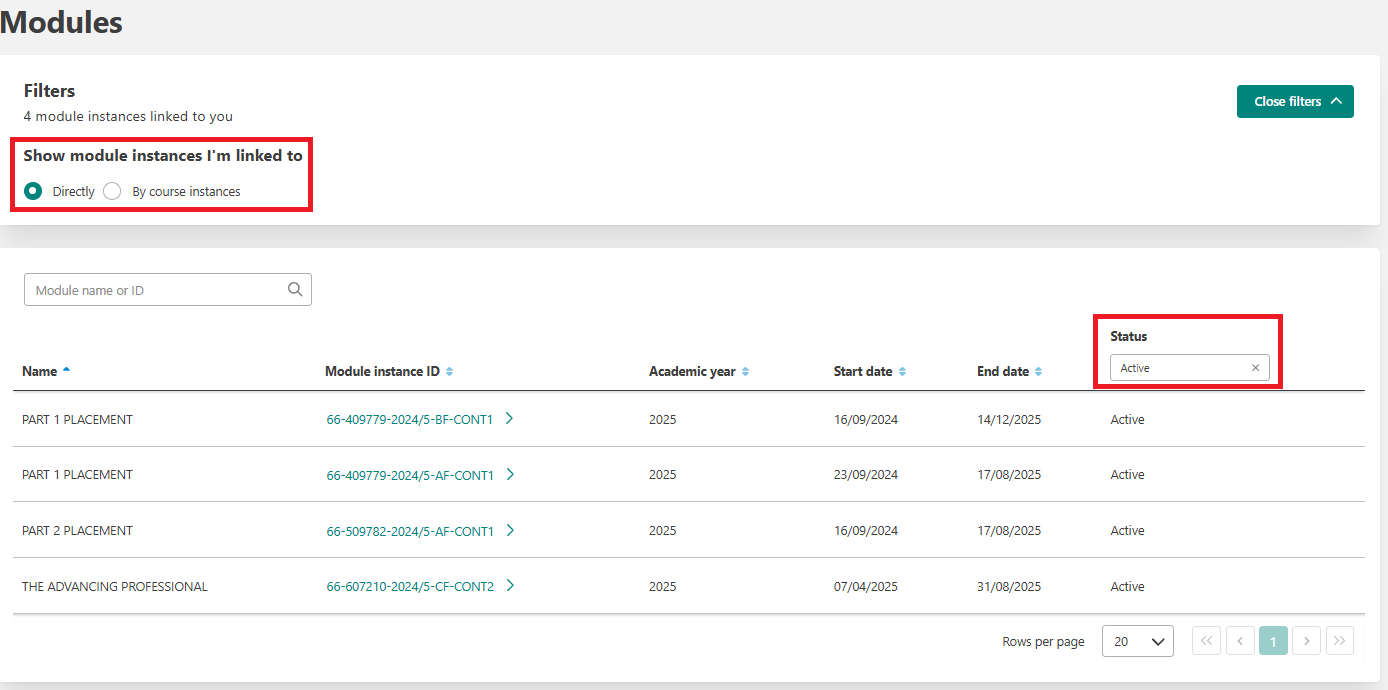
Task: Click the 23/09/2024 start date cell
Action: coord(866,476)
